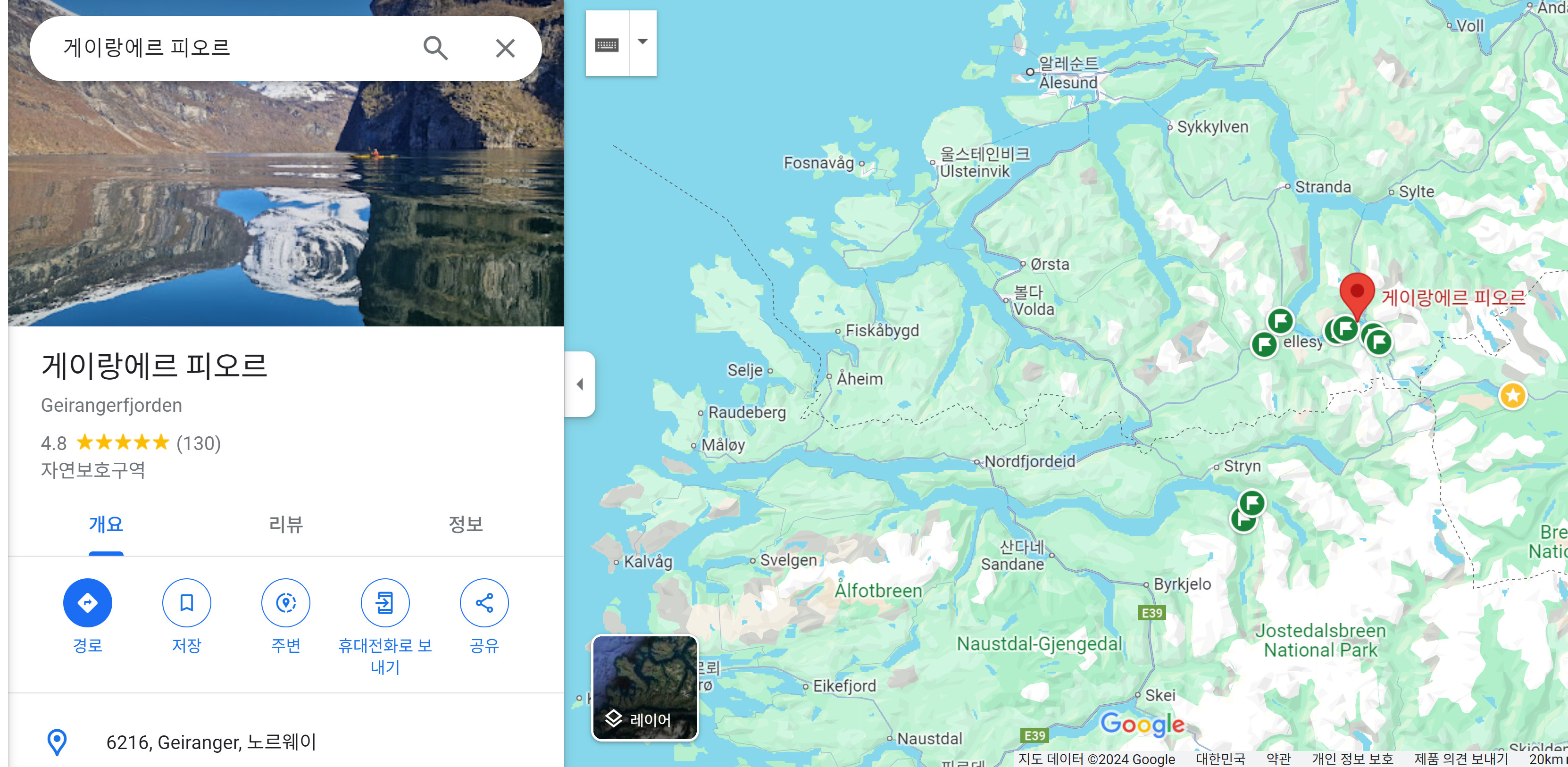The image size is (1568, 767).
Task: Open the input tools dropdown arrow
Action: 642,42
